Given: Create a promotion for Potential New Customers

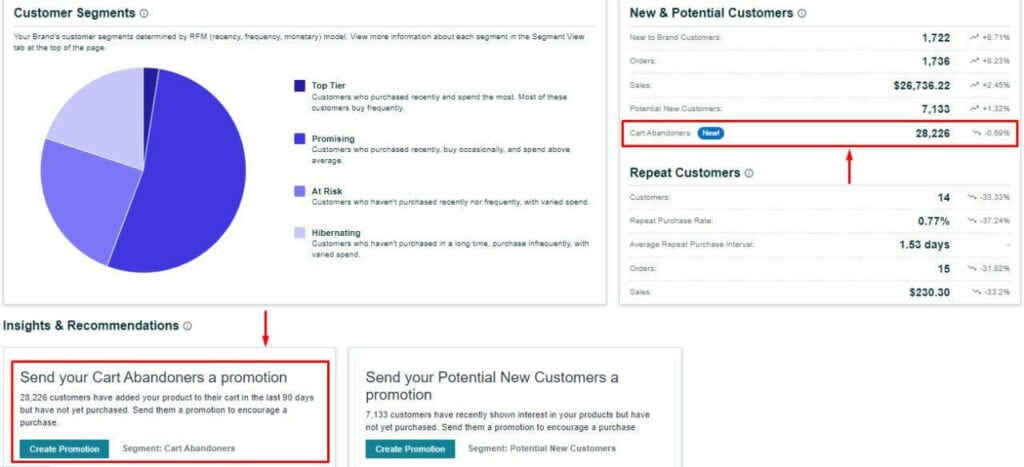Looking at the screenshot, I should pos(411,449).
